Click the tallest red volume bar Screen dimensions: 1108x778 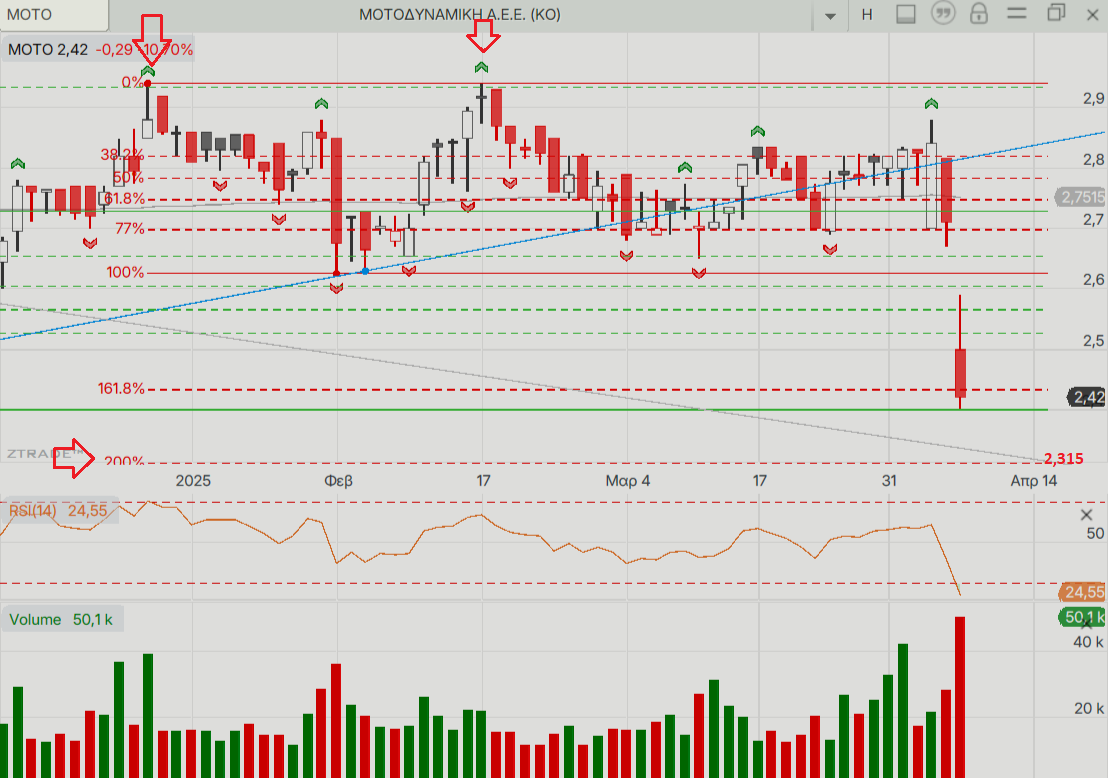tap(960, 697)
